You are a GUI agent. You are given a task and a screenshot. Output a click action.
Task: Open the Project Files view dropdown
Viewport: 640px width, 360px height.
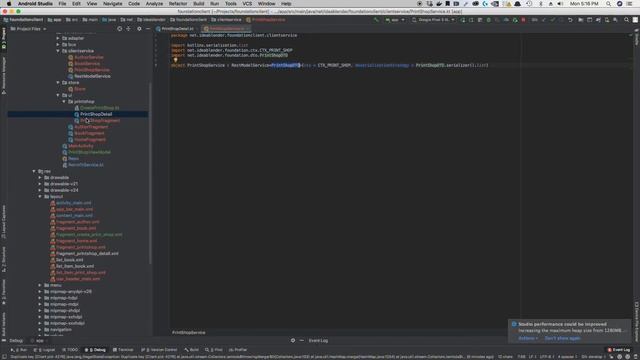coord(28,29)
